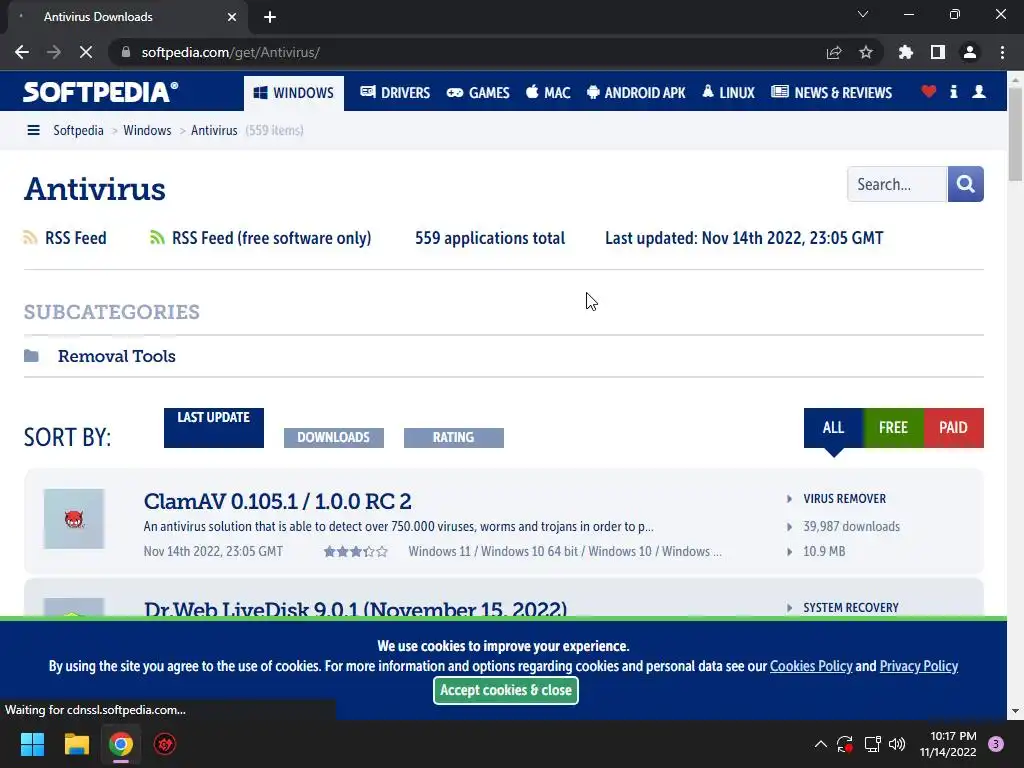This screenshot has height=768, width=1024.
Task: Open the ClamAV 0.105.1 / 1.0.0 RC 2 title
Action: click(278, 502)
